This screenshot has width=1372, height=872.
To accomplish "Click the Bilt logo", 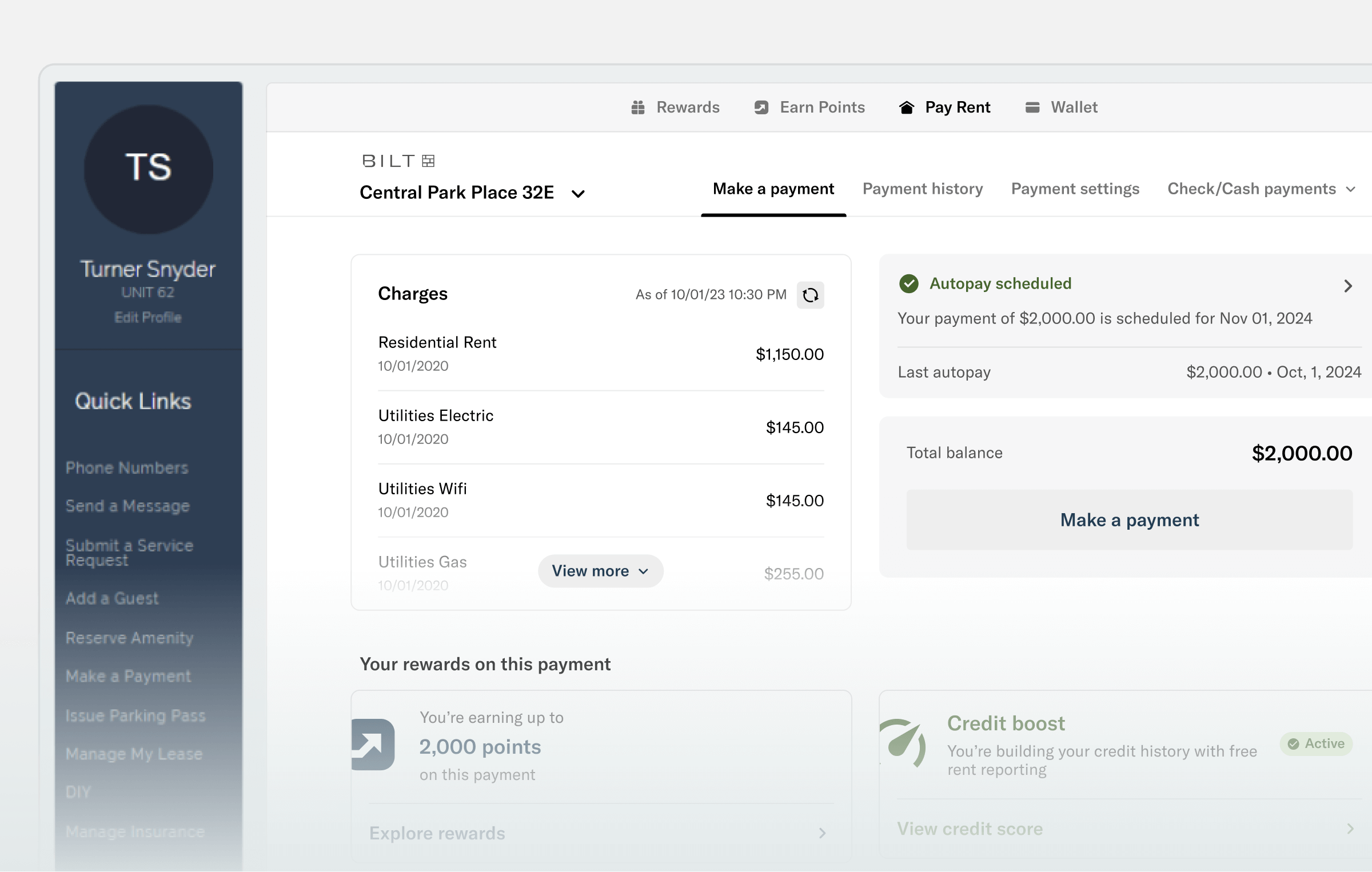I will 398,161.
